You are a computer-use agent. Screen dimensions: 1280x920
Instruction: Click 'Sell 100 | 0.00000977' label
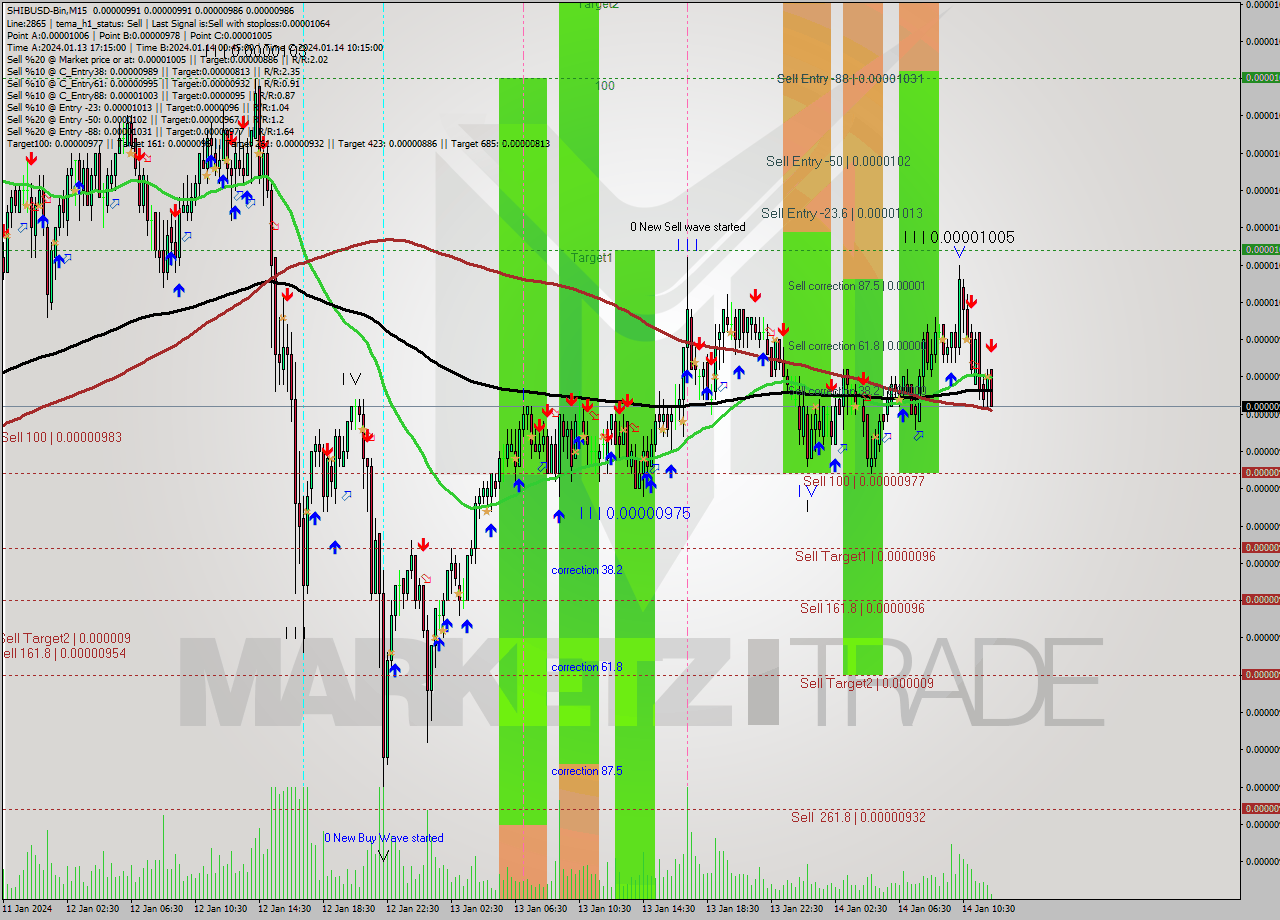coord(863,481)
